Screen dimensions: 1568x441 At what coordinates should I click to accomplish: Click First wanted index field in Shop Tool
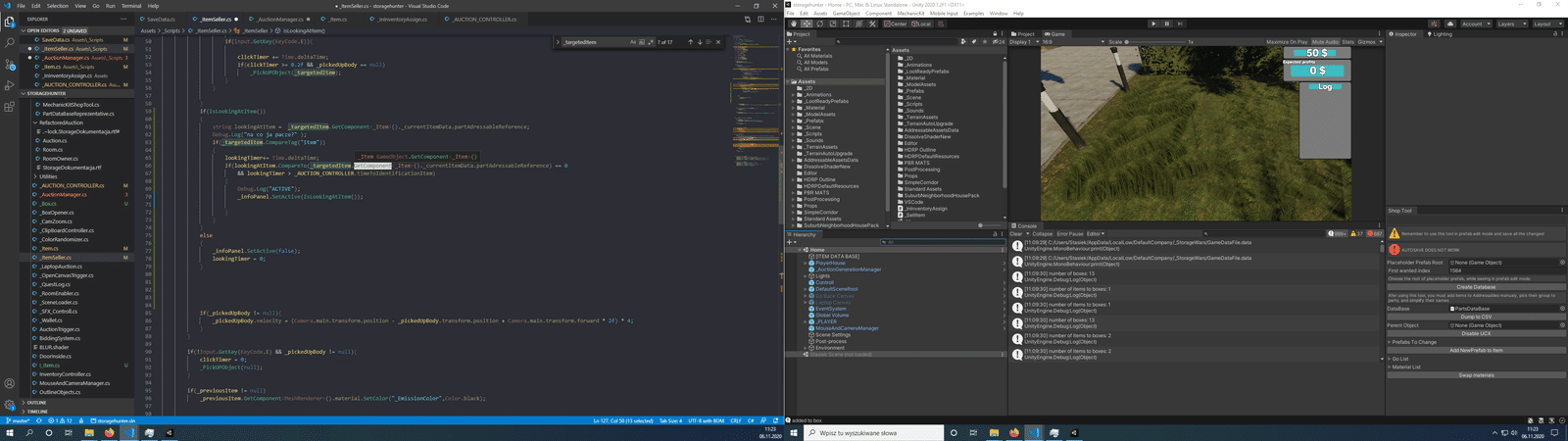click(x=1506, y=271)
